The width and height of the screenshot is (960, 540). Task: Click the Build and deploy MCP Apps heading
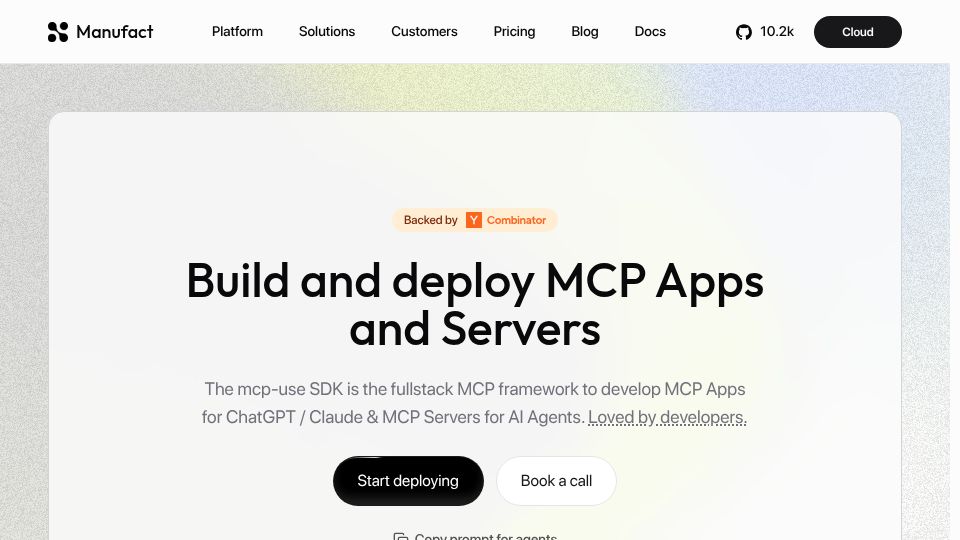[474, 304]
